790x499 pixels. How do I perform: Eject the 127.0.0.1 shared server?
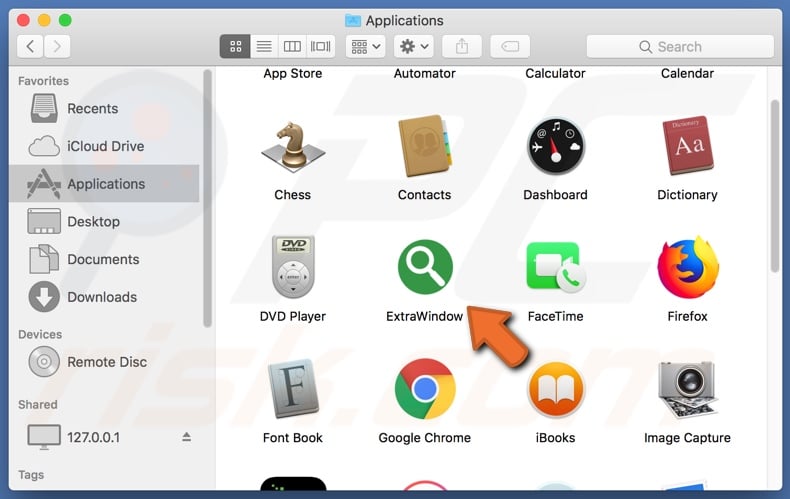[186, 437]
